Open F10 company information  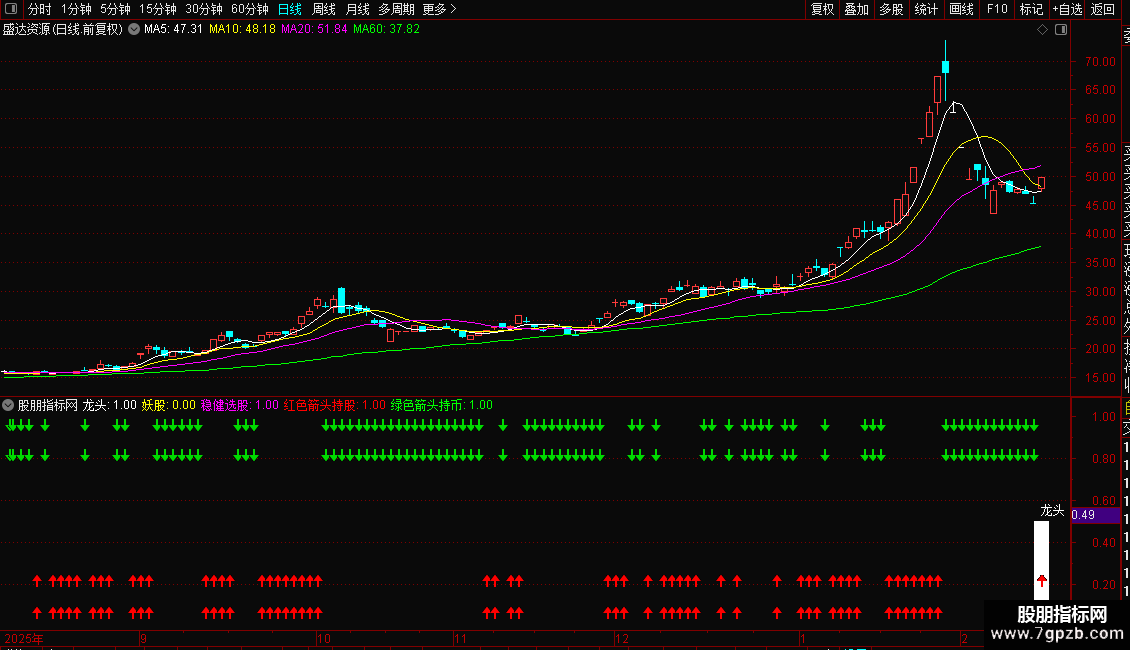click(x=997, y=9)
